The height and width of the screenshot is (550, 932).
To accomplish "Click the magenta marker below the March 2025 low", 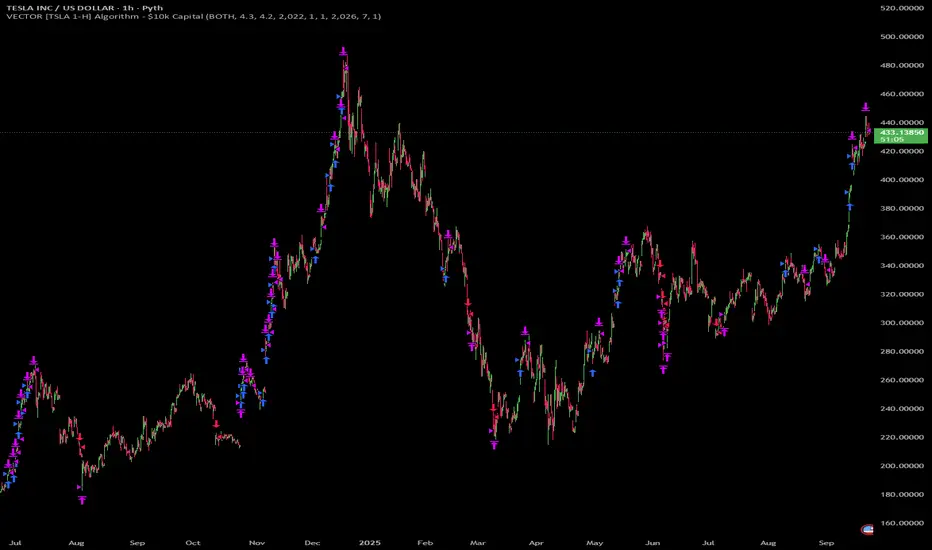I will pos(494,444).
